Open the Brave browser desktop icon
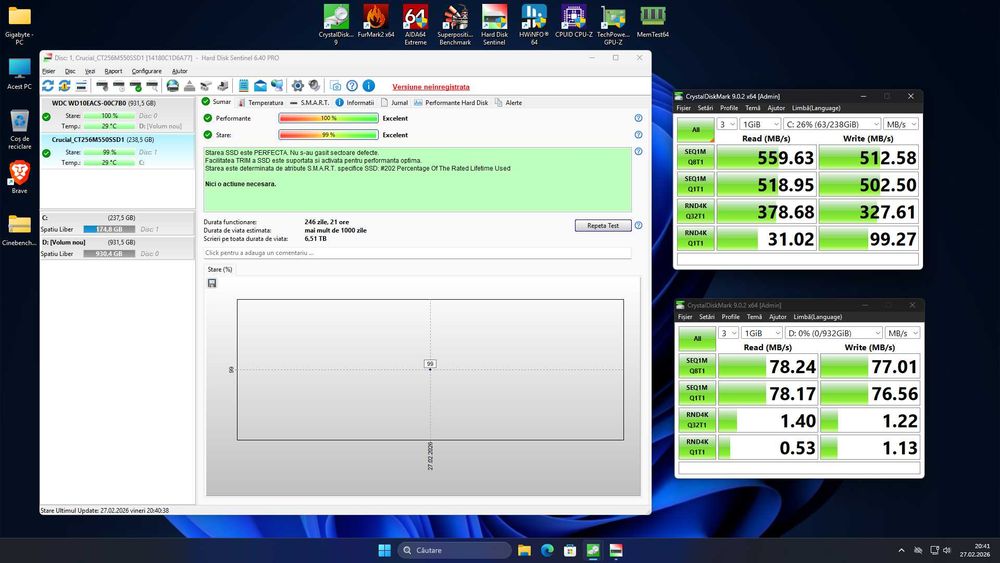 click(x=19, y=177)
